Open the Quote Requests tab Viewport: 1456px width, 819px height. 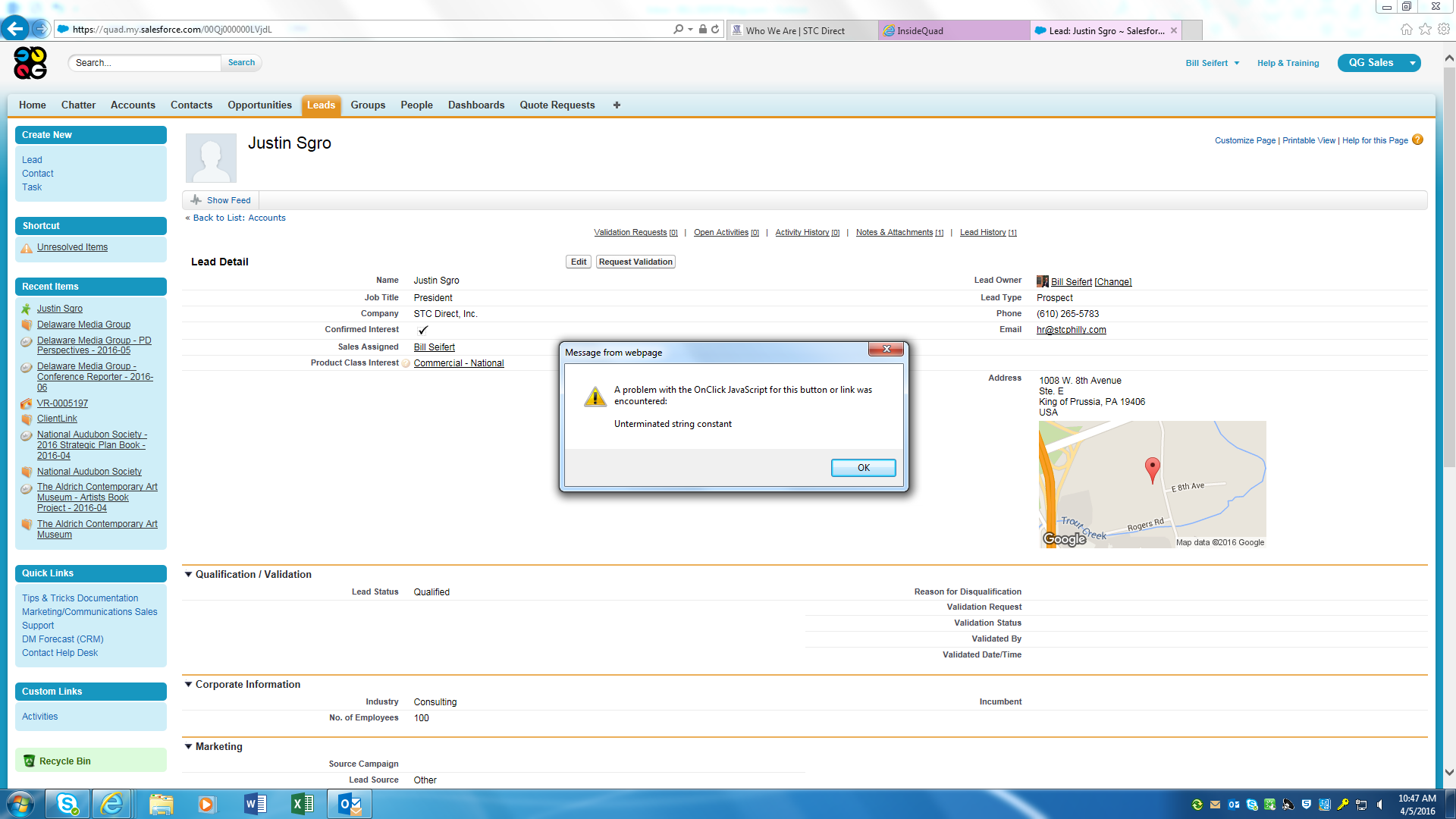pos(557,105)
